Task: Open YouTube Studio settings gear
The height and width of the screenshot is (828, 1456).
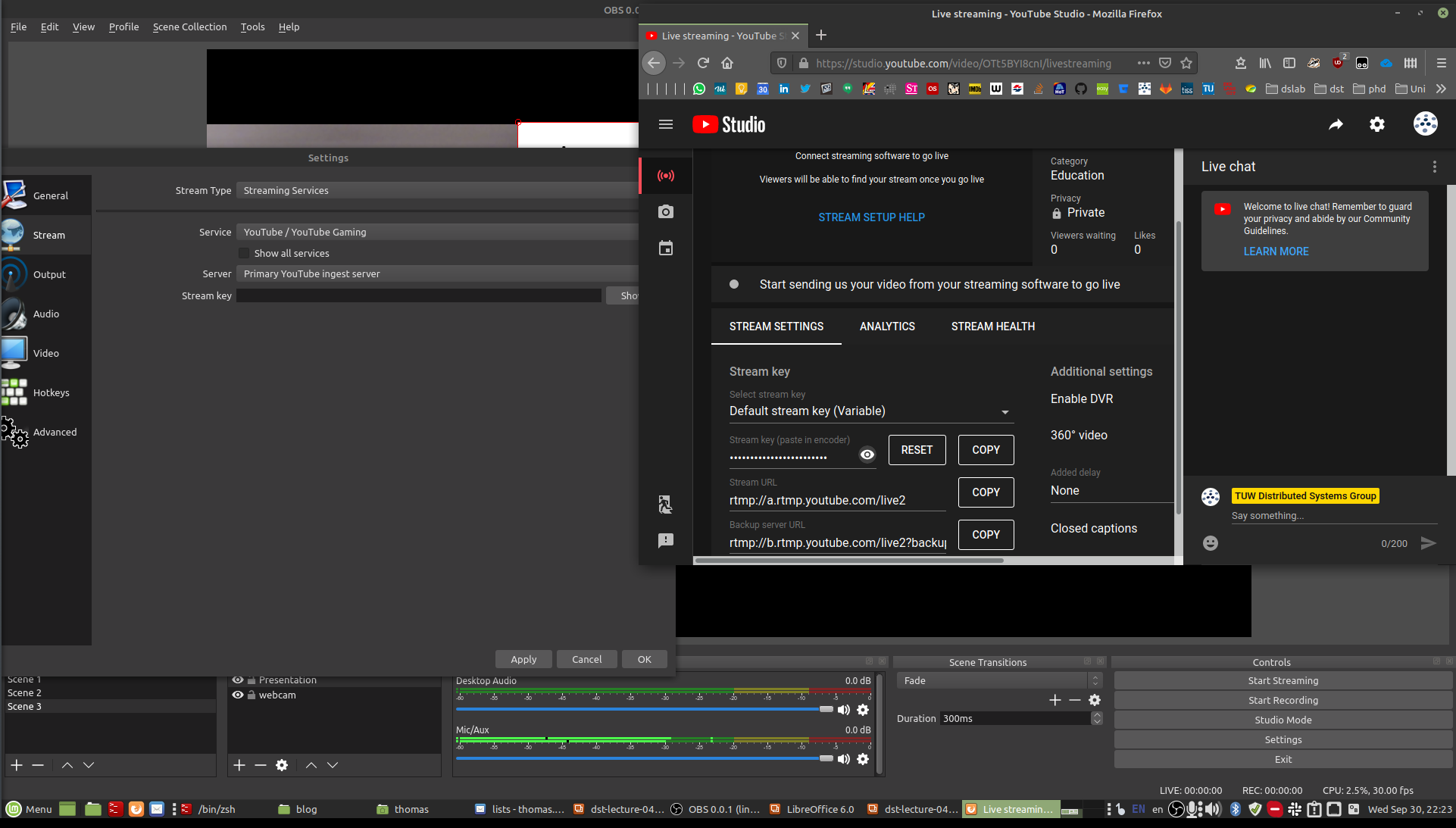Action: [x=1377, y=124]
